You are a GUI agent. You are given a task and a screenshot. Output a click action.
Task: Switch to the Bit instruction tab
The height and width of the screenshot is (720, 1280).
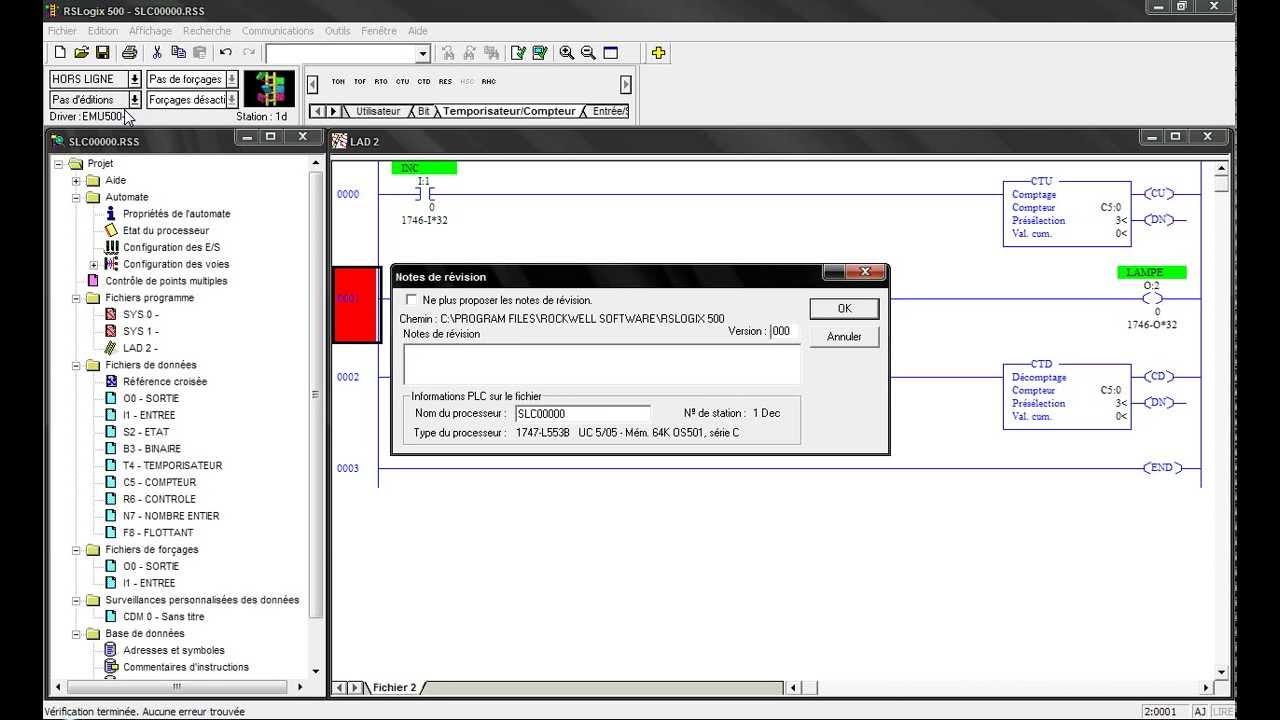point(424,111)
